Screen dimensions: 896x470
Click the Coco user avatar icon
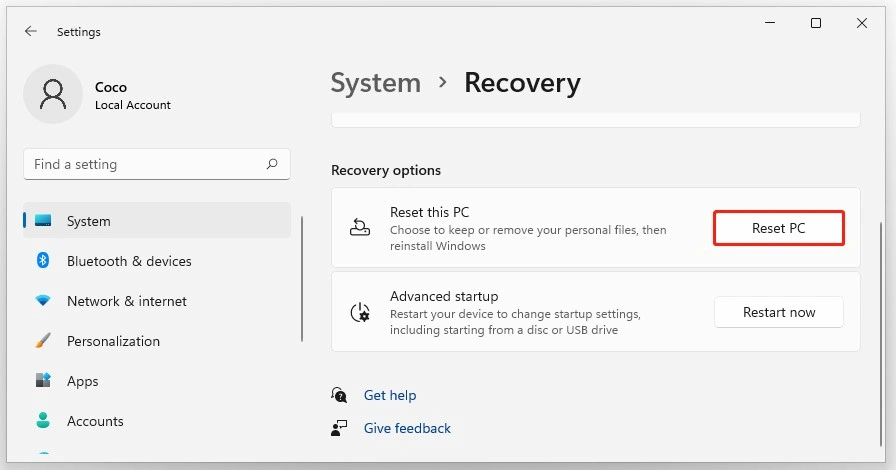(52, 95)
